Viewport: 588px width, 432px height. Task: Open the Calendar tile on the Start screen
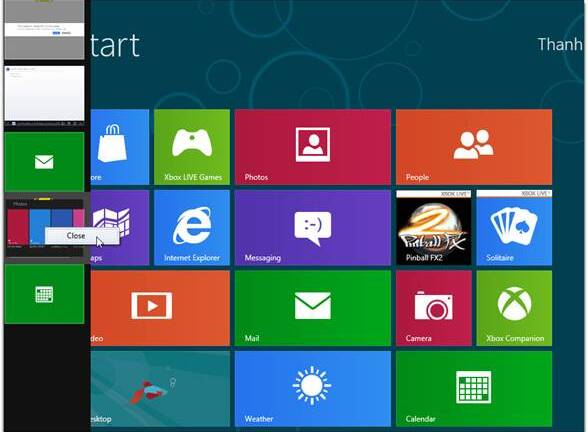point(474,389)
